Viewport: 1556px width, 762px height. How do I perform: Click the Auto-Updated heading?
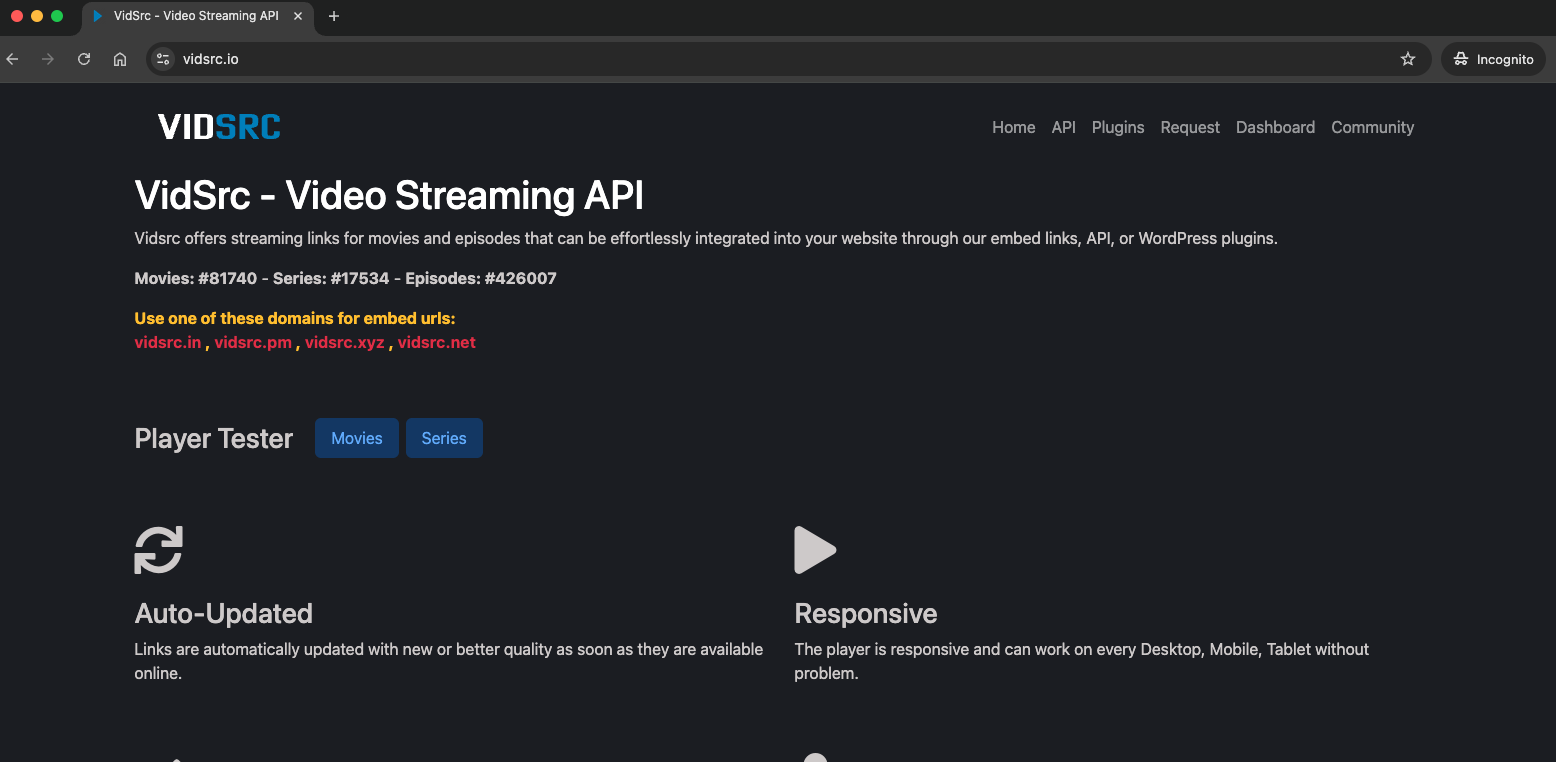[224, 613]
